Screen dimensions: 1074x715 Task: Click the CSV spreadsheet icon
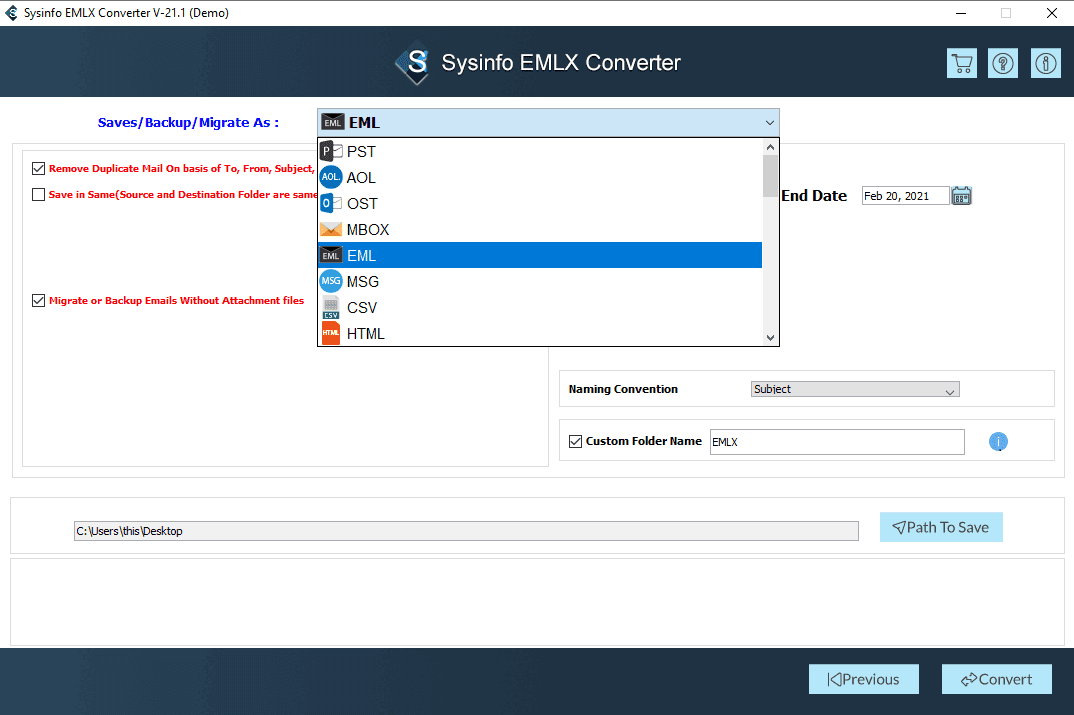(x=332, y=308)
